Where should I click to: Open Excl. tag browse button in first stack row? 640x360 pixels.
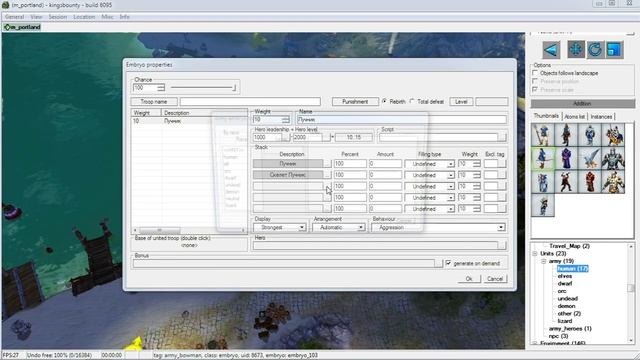502,164
